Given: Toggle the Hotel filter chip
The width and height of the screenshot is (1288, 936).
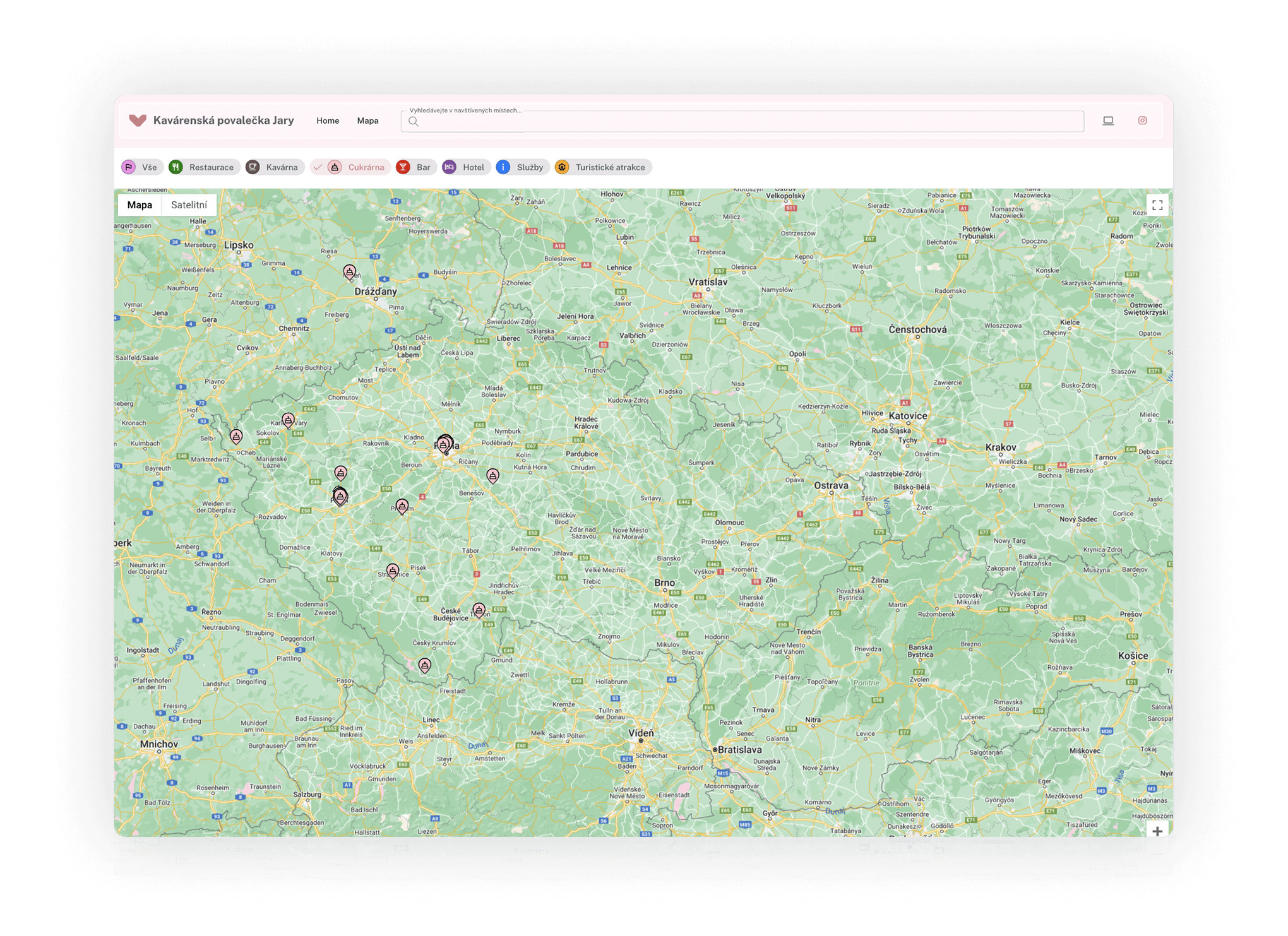Looking at the screenshot, I should tap(465, 167).
